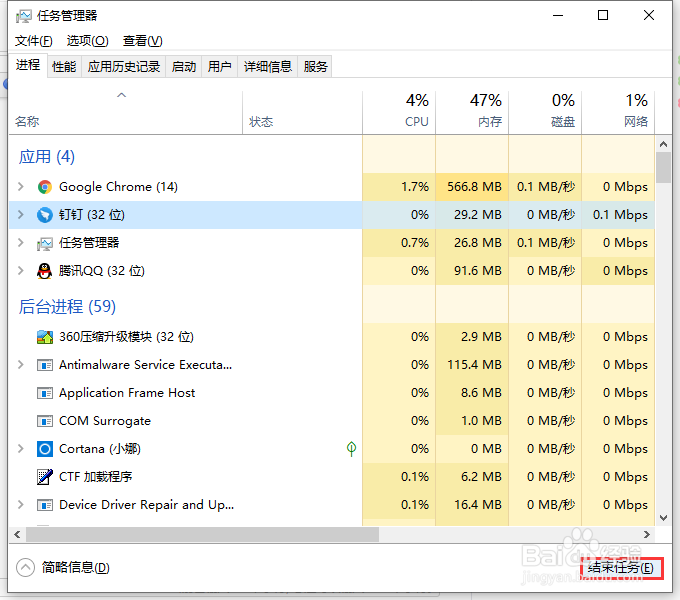Click the 115.4 MB memory cell

click(472, 365)
